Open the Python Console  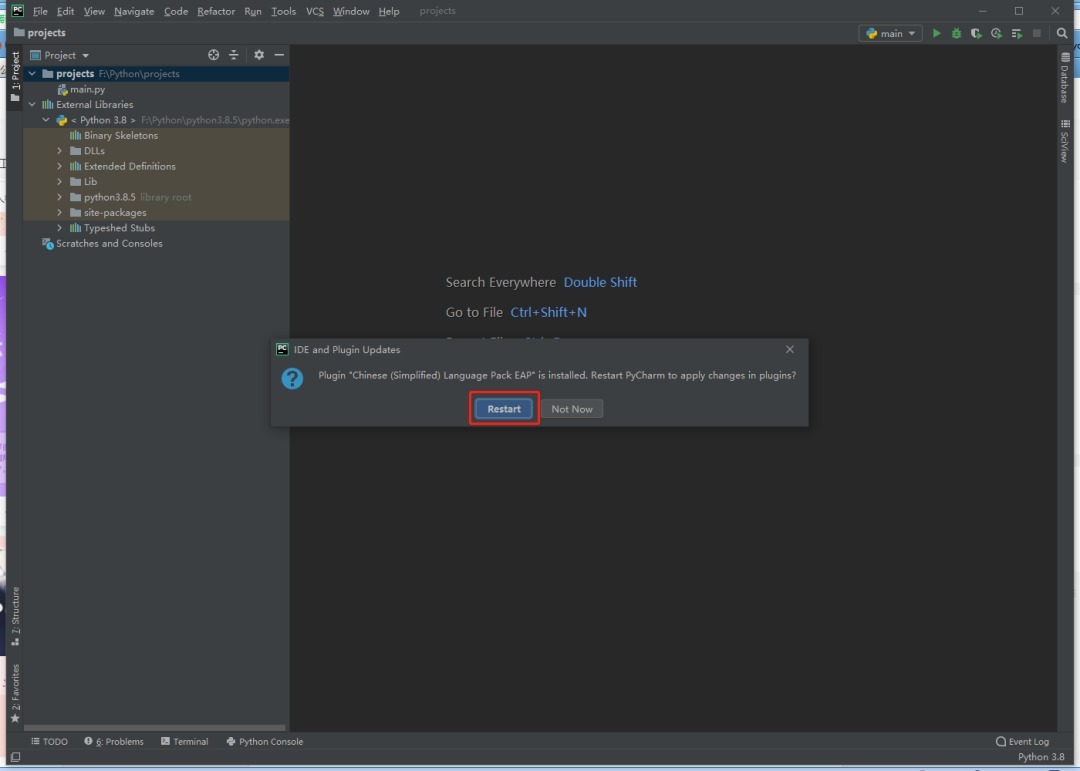[x=264, y=741]
